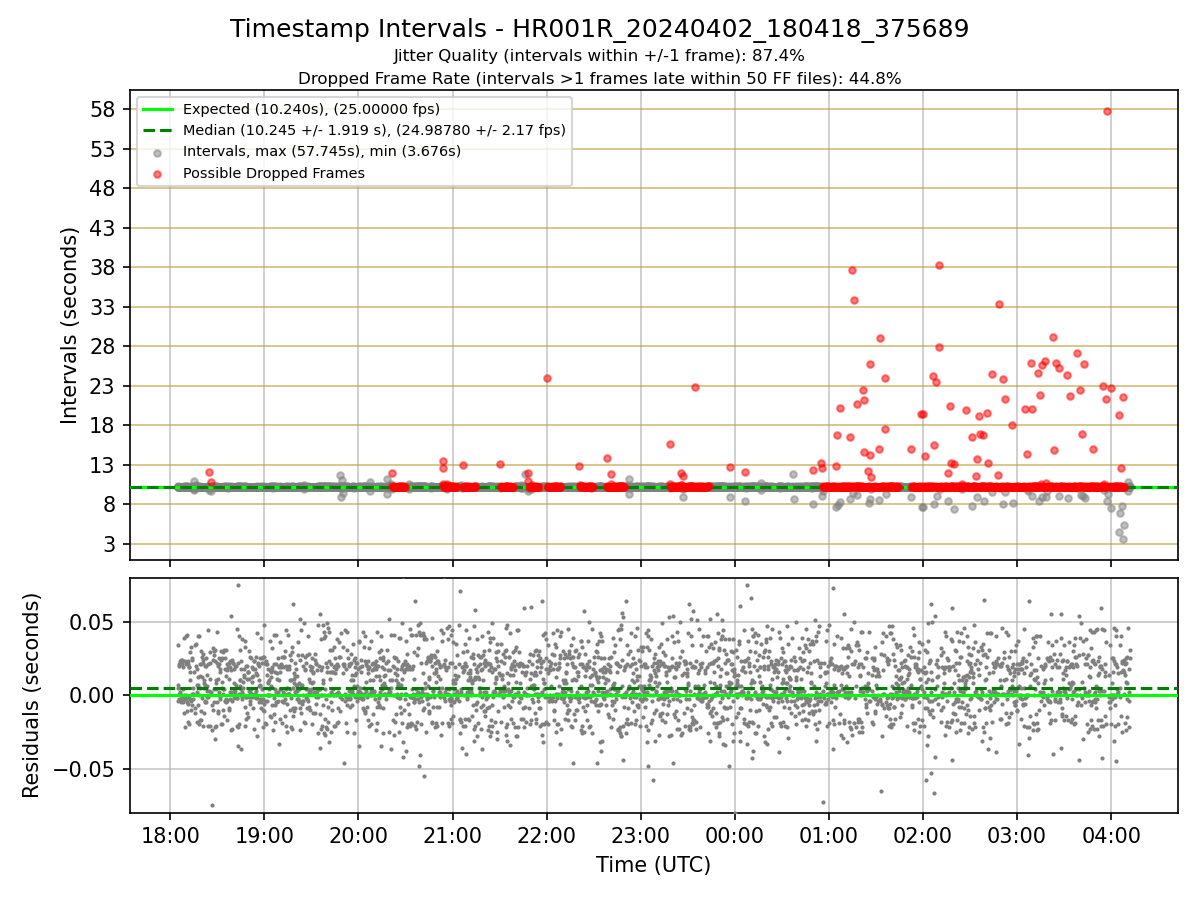Click the plot title 'Timestamp Intervals - HR001R_20240402_180418_375689'
The image size is (1200, 900).
[x=599, y=29]
